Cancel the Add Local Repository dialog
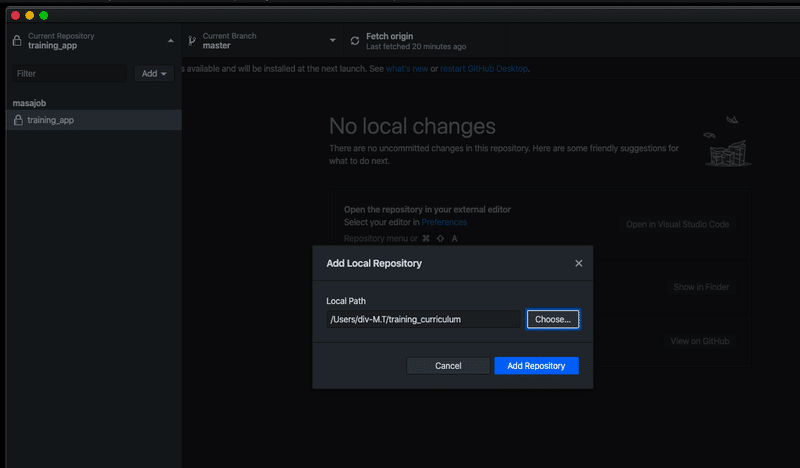The width and height of the screenshot is (800, 468). click(x=448, y=366)
